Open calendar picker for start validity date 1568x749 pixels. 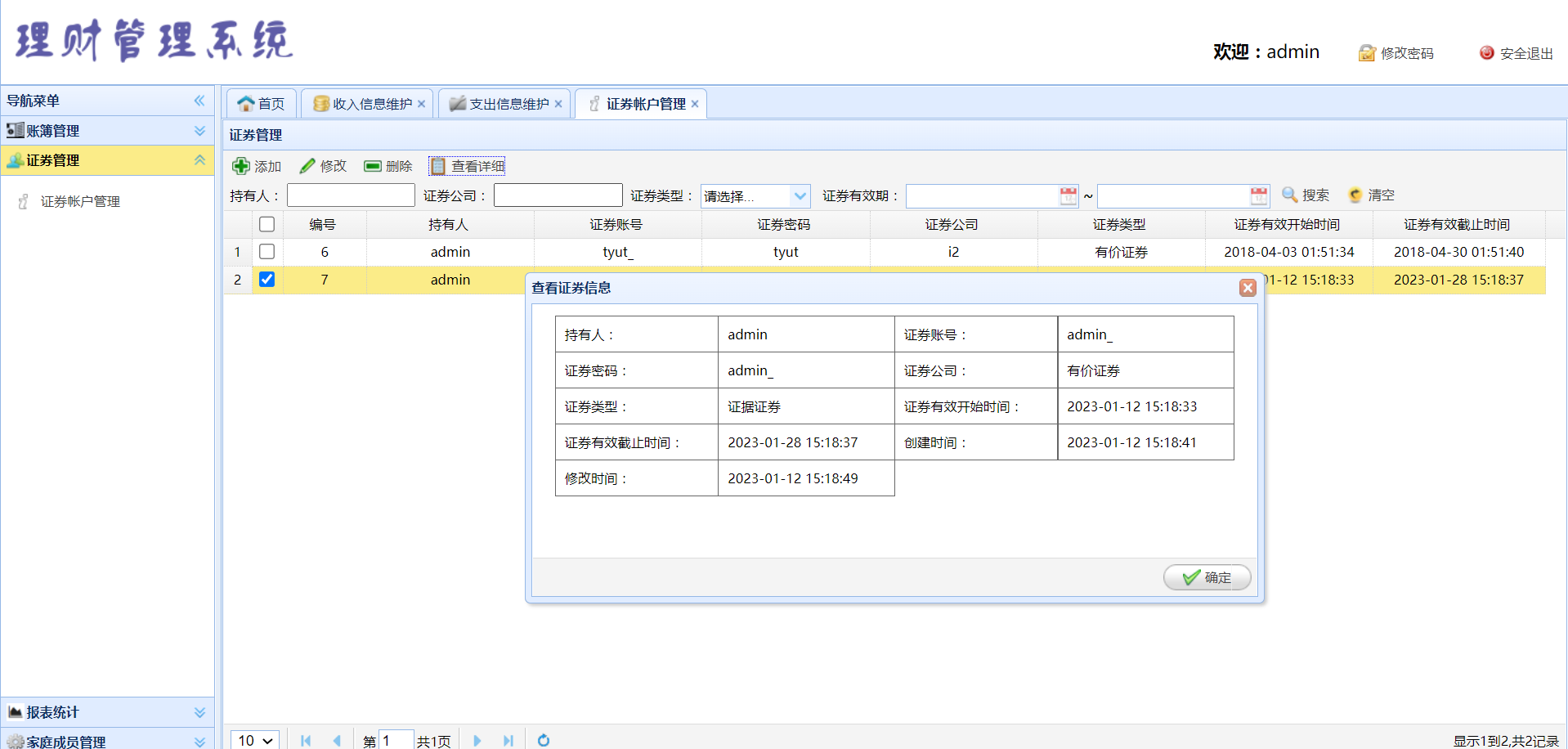(x=1068, y=195)
